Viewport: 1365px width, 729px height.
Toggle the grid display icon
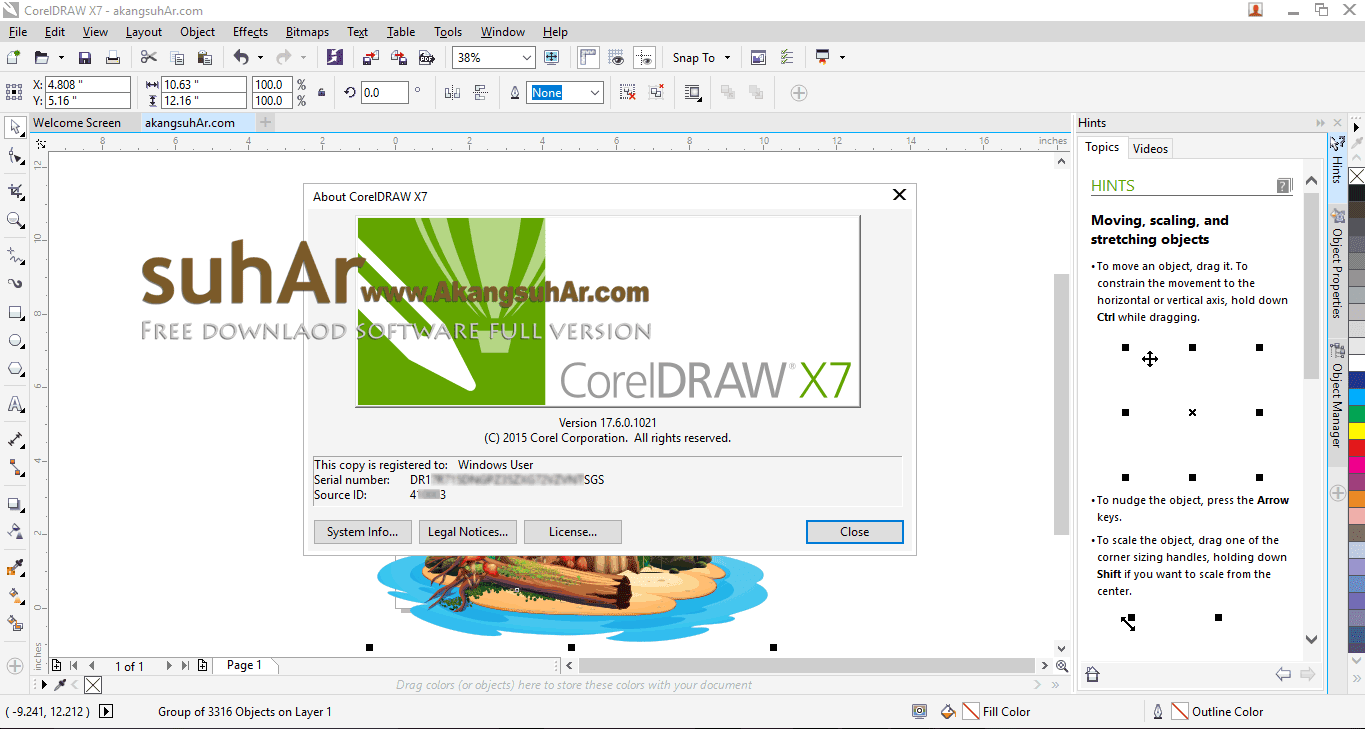coord(615,57)
